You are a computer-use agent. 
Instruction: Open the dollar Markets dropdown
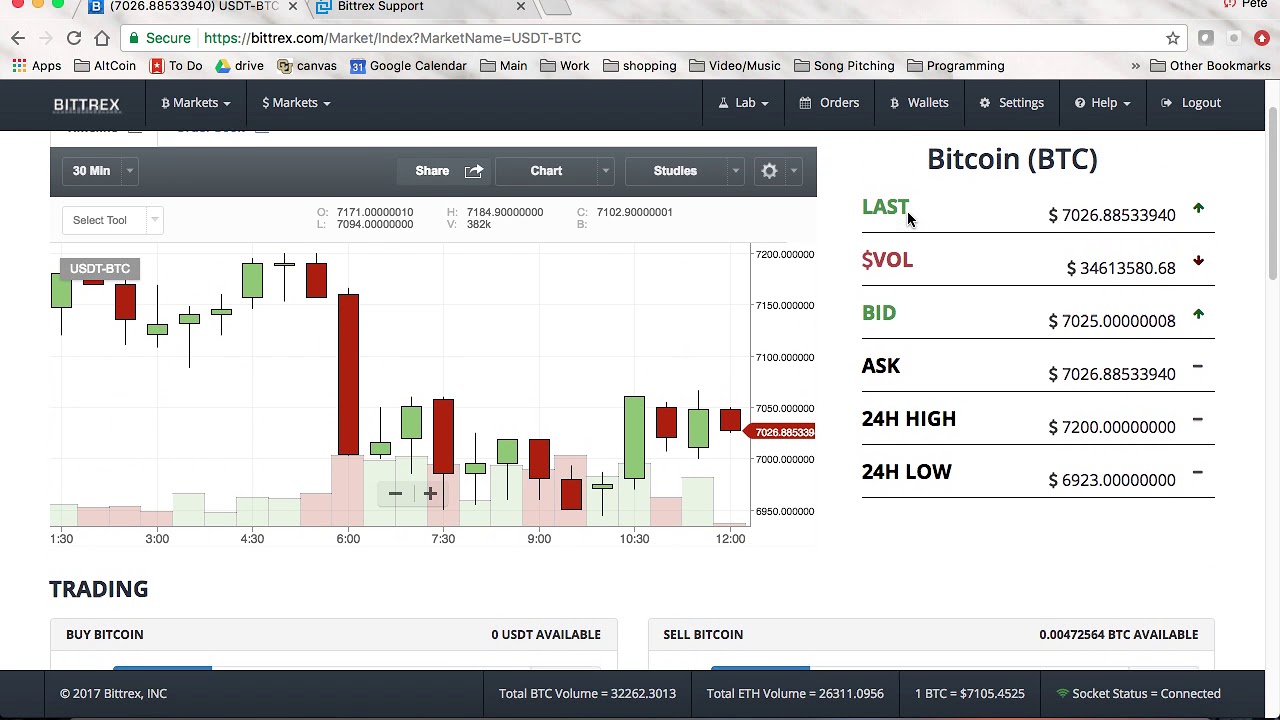(x=296, y=103)
